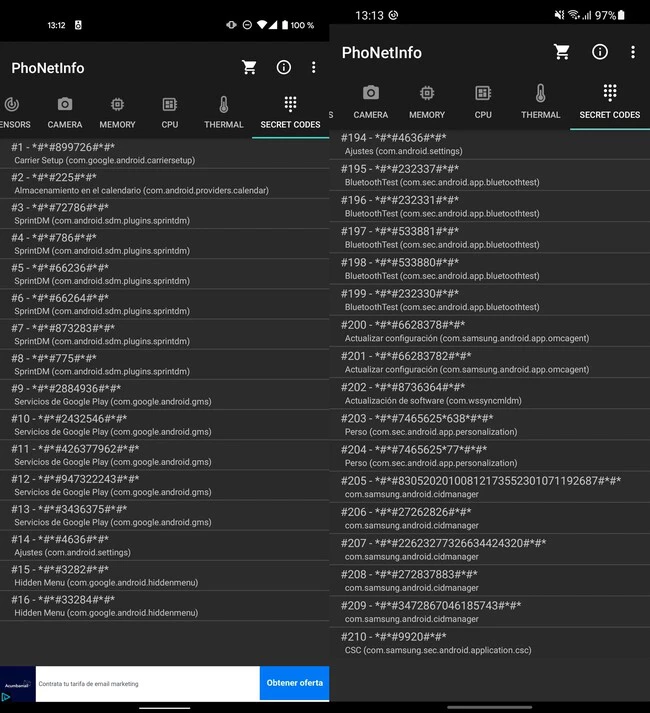
Task: Tap code #202 Actualización de software
Action: (x=490, y=393)
